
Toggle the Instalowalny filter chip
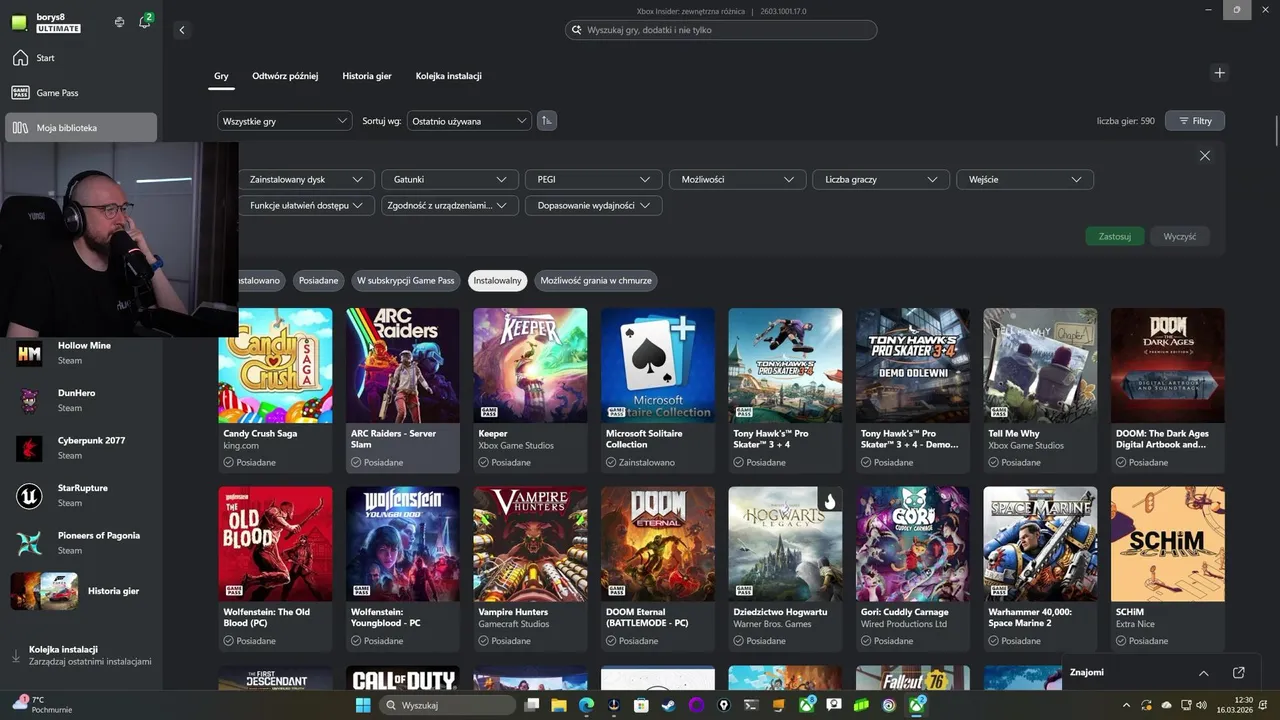point(498,281)
